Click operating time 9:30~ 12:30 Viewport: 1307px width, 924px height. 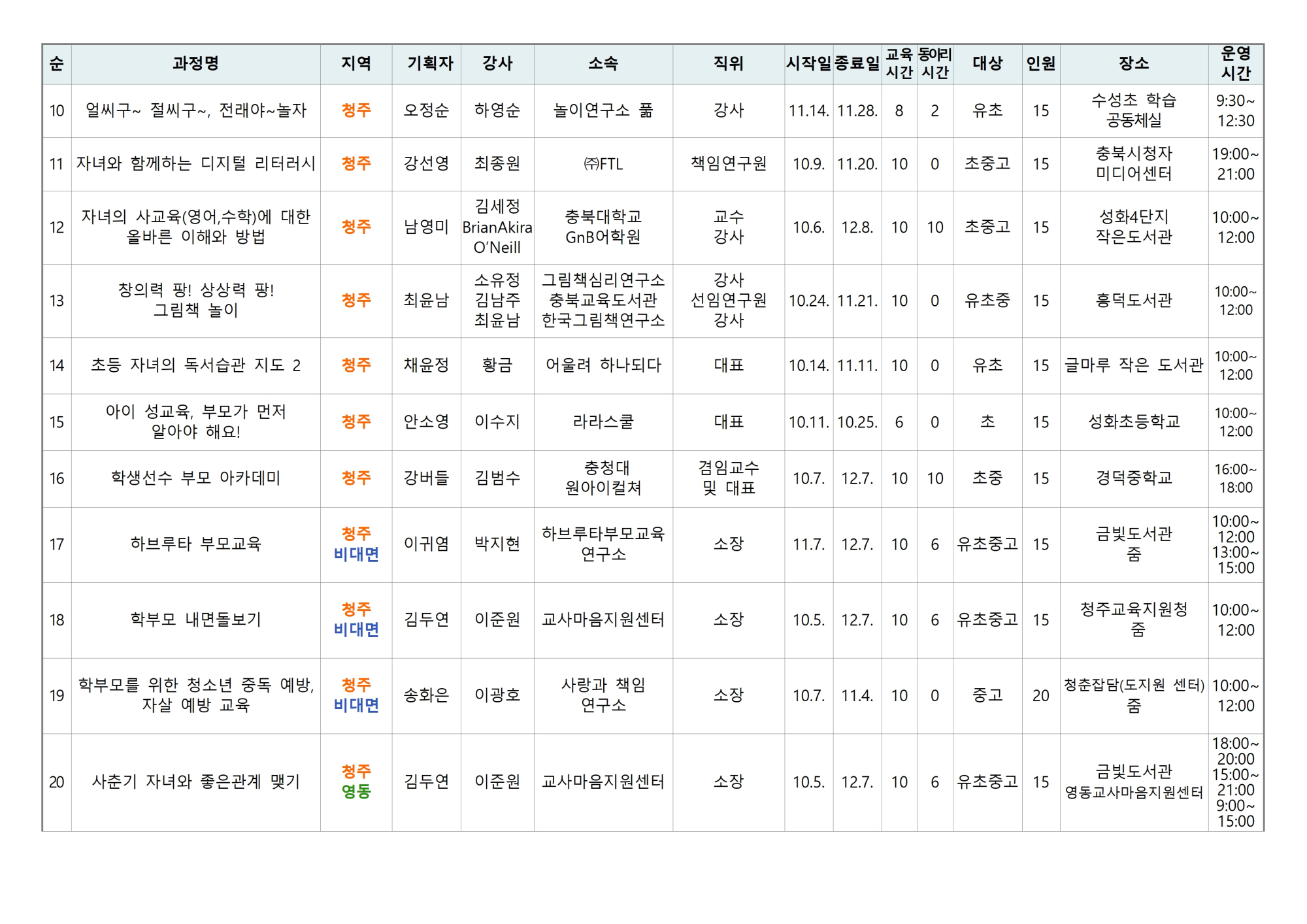coord(1236,110)
